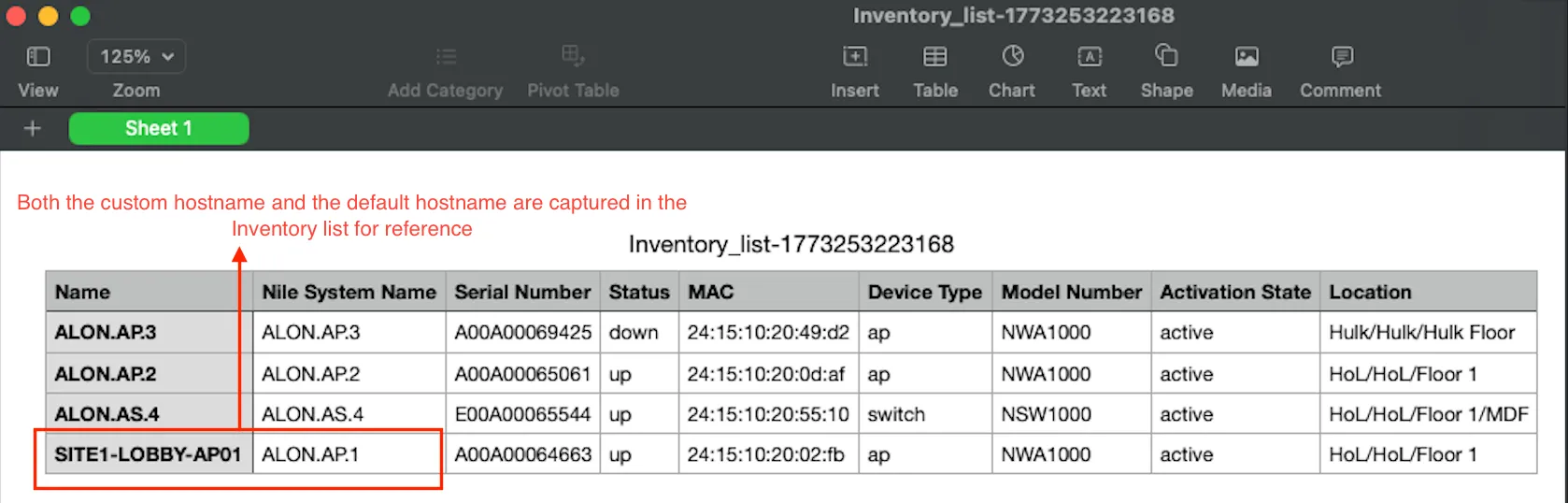Select MAC 24:15:10:20:0d:af cell
Image resolution: width=1568 pixels, height=503 pixels.
(x=769, y=374)
